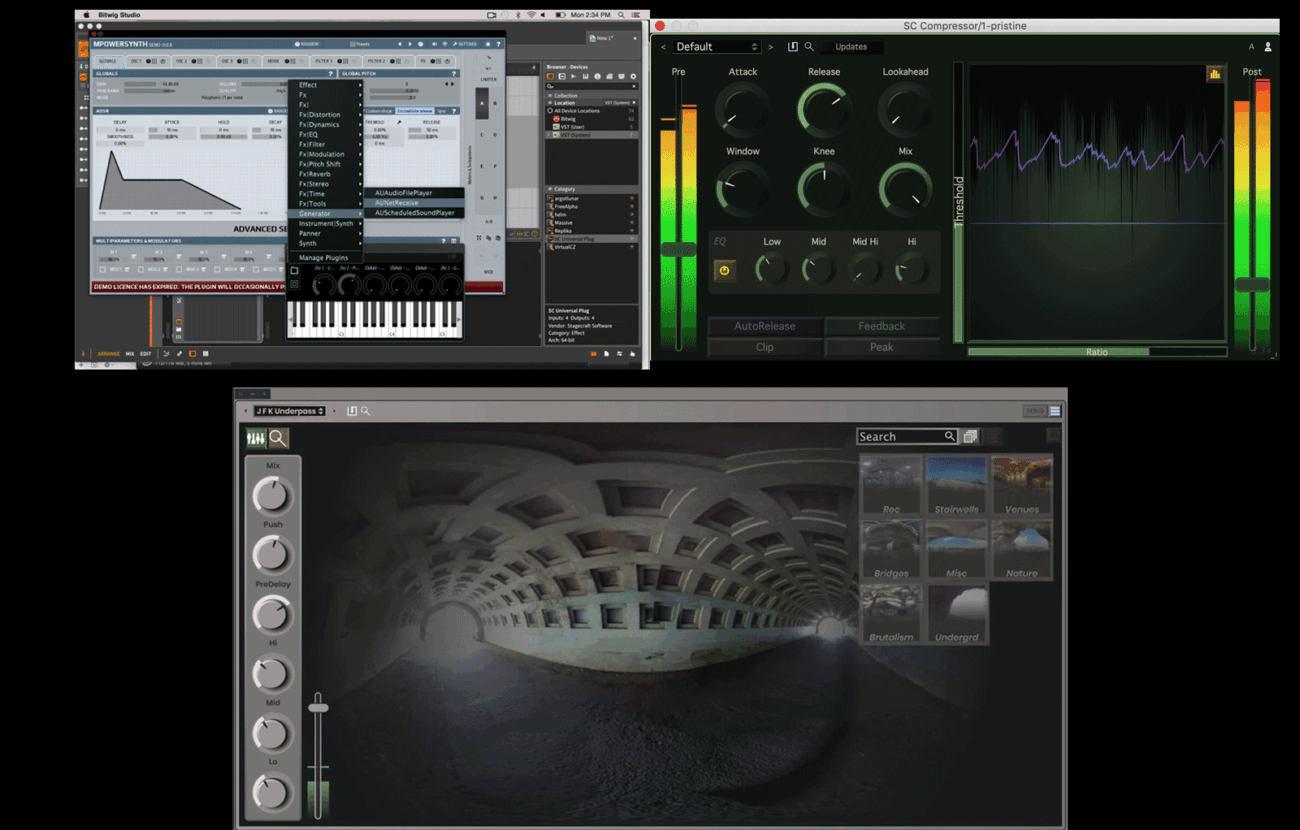1300x830 pixels.
Task: Go to next preset arrow in SC Compressor
Action: [770, 47]
